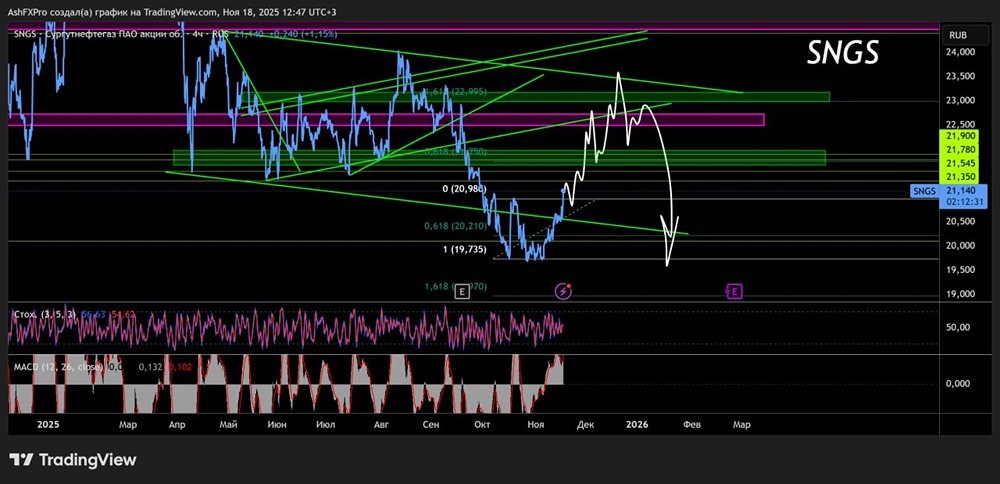Click the 22,500 price axis label

959,125
